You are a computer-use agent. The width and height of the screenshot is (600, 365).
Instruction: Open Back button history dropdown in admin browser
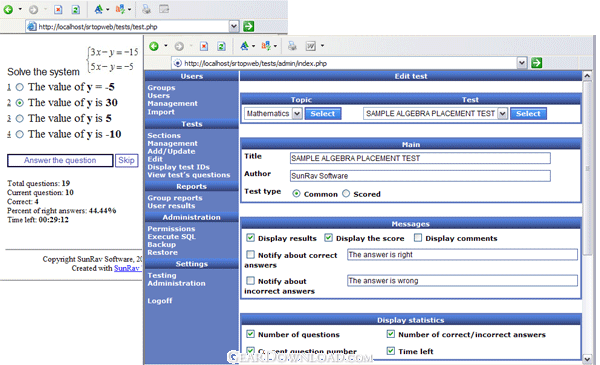point(166,46)
